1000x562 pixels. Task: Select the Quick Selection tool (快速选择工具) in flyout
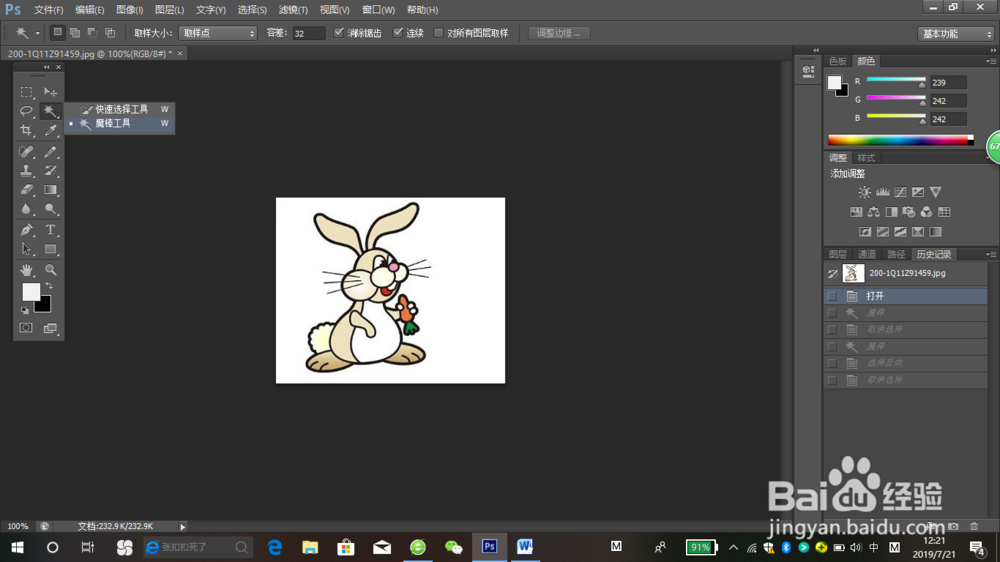(x=121, y=109)
